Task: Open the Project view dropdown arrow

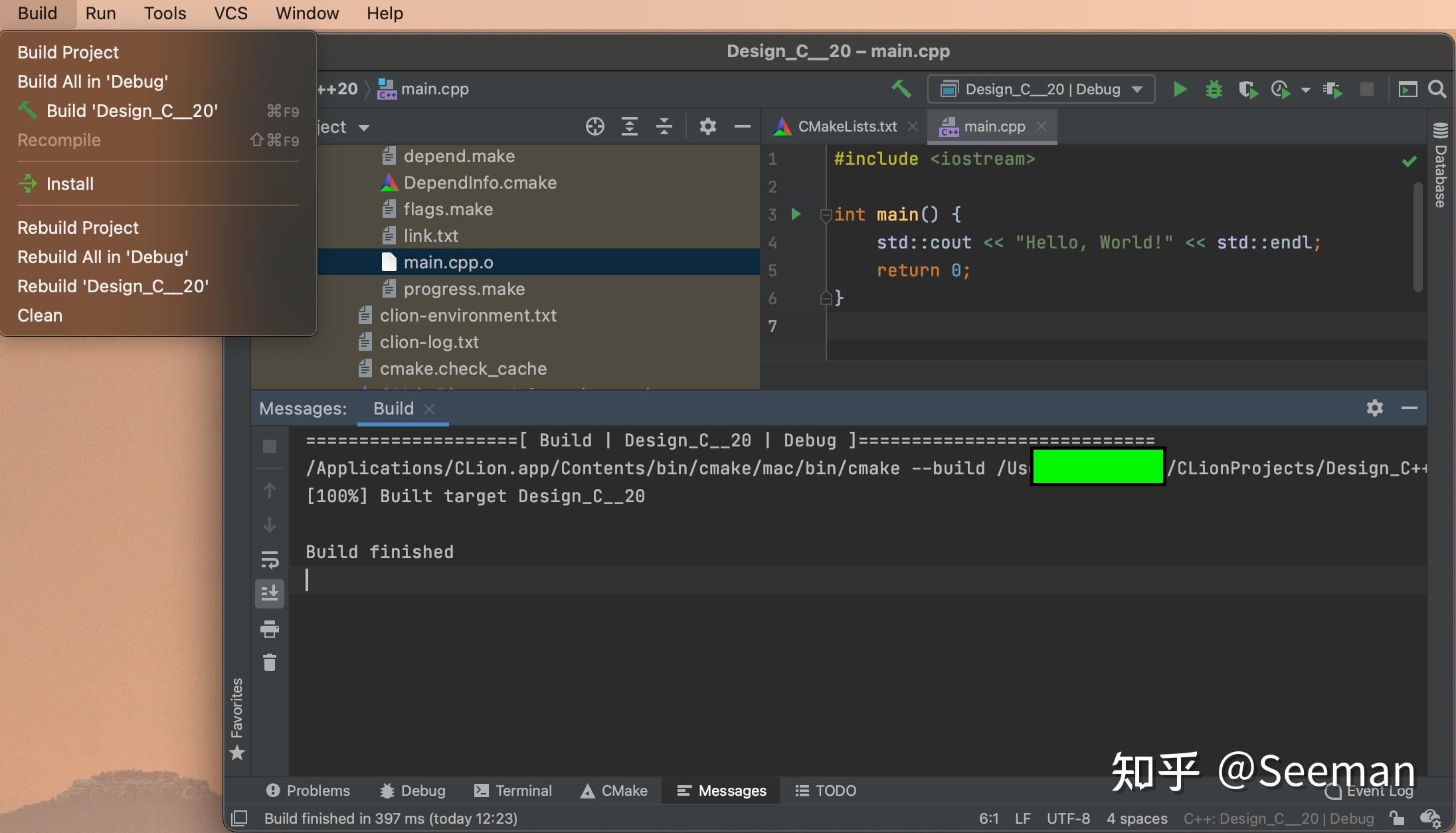Action: pos(363,127)
